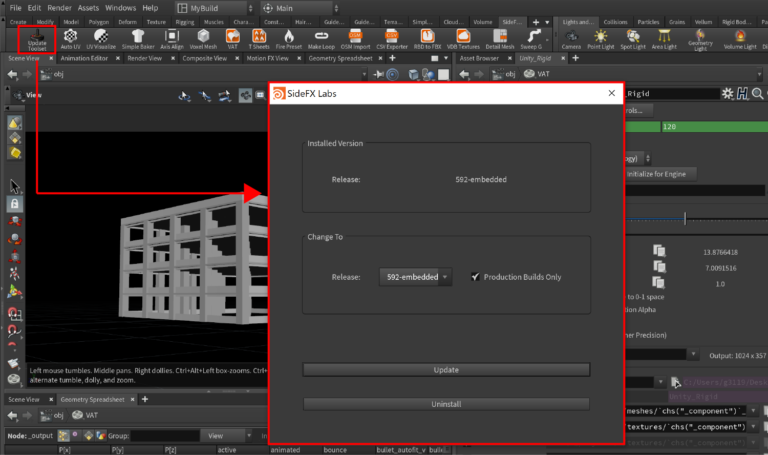Open the Main radial menu dropdown
The height and width of the screenshot is (455, 768).
(300, 8)
